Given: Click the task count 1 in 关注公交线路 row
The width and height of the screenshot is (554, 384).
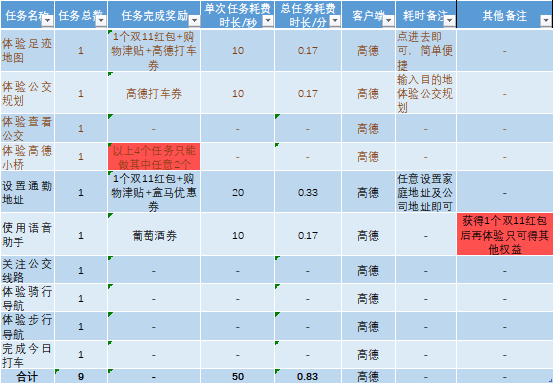Looking at the screenshot, I should pyautogui.click(x=81, y=270).
